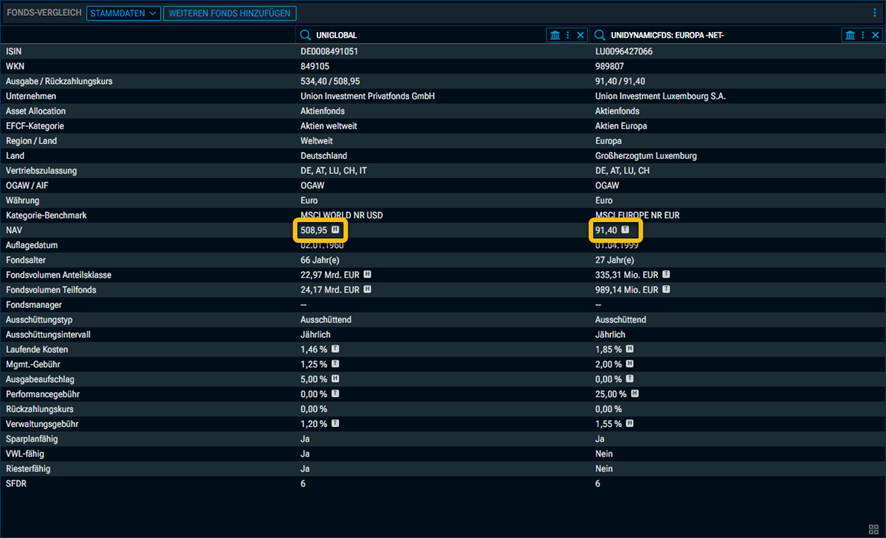The image size is (886, 538).
Task: Click the badge beside Mgmt.-Gebühr 1,25 %
Action: (x=335, y=363)
